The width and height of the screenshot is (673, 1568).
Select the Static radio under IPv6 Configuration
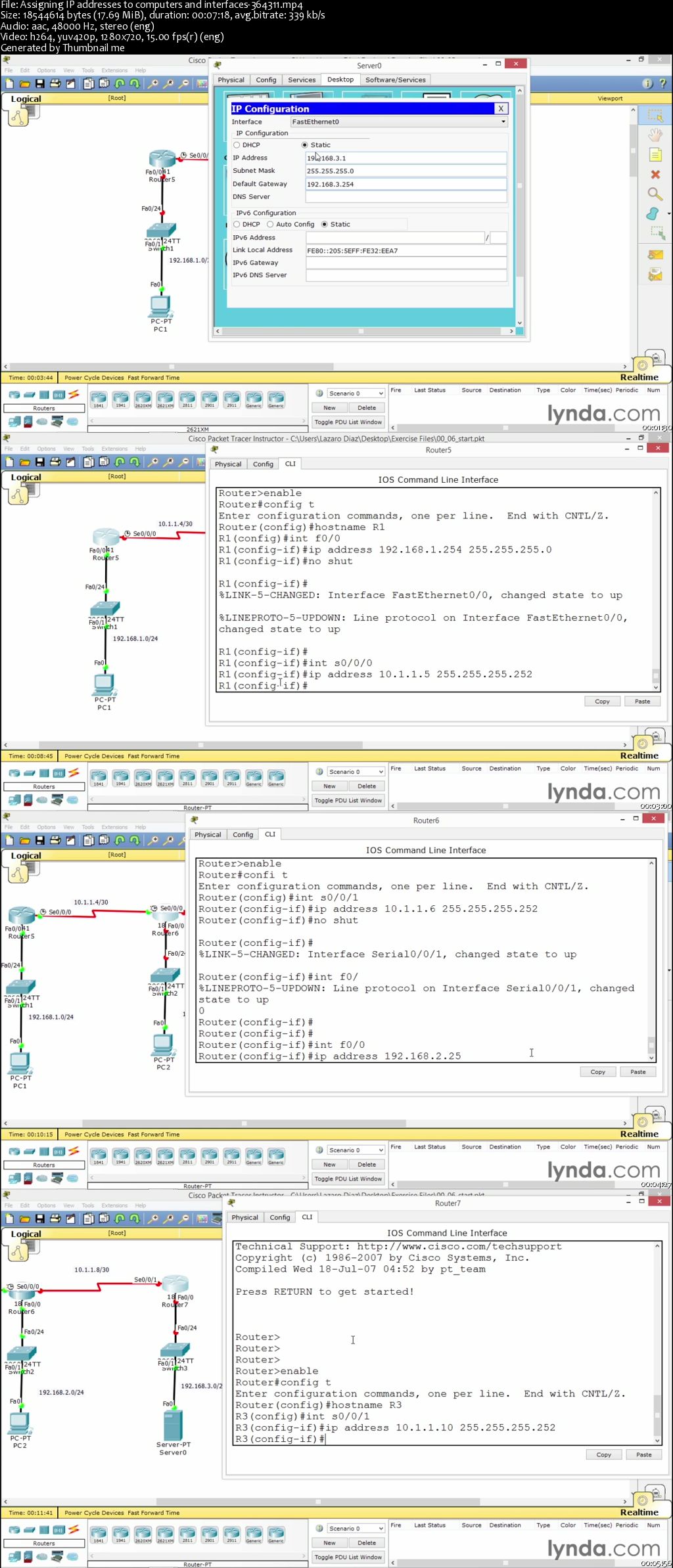pyautogui.click(x=324, y=225)
